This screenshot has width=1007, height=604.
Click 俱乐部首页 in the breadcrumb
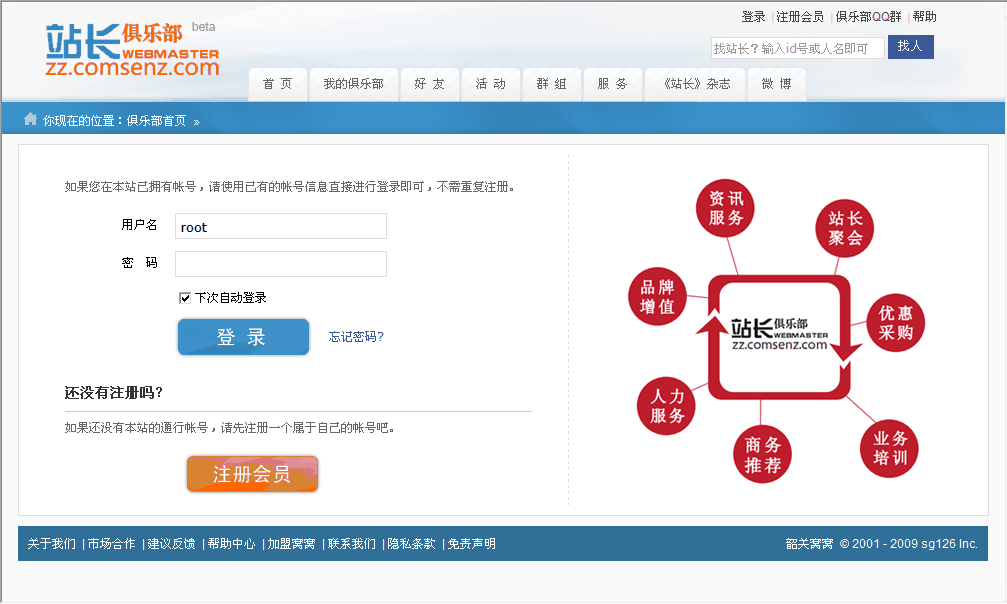point(156,121)
